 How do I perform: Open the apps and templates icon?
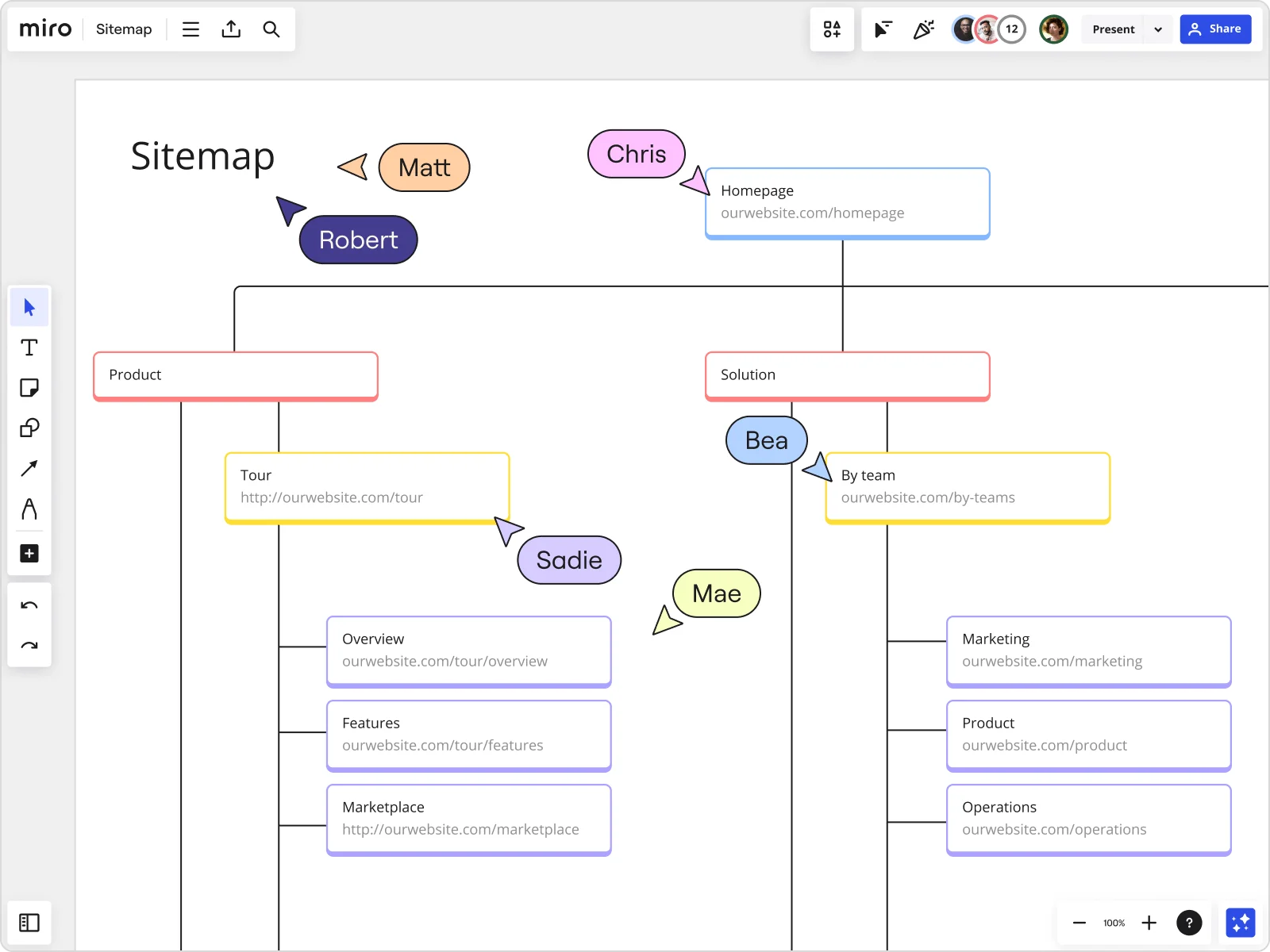832,29
